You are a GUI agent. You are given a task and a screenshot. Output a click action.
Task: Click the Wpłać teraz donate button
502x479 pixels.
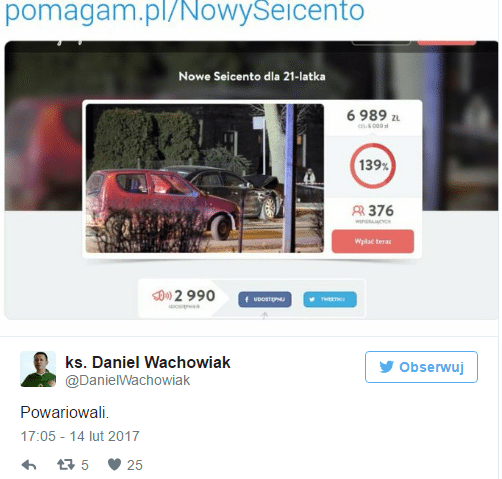[x=373, y=241]
